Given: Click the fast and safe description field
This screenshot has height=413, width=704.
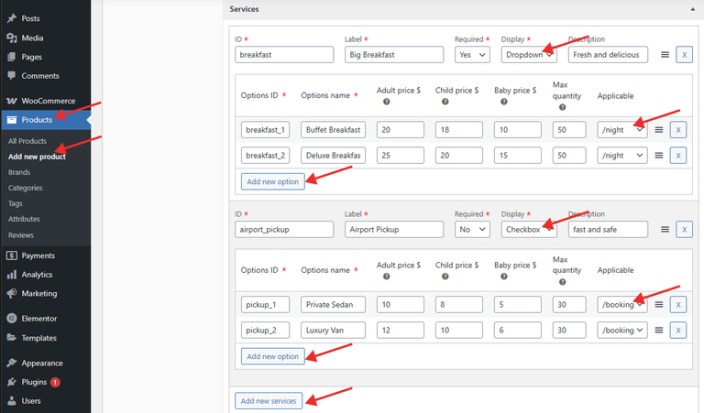Looking at the screenshot, I should point(608,229).
